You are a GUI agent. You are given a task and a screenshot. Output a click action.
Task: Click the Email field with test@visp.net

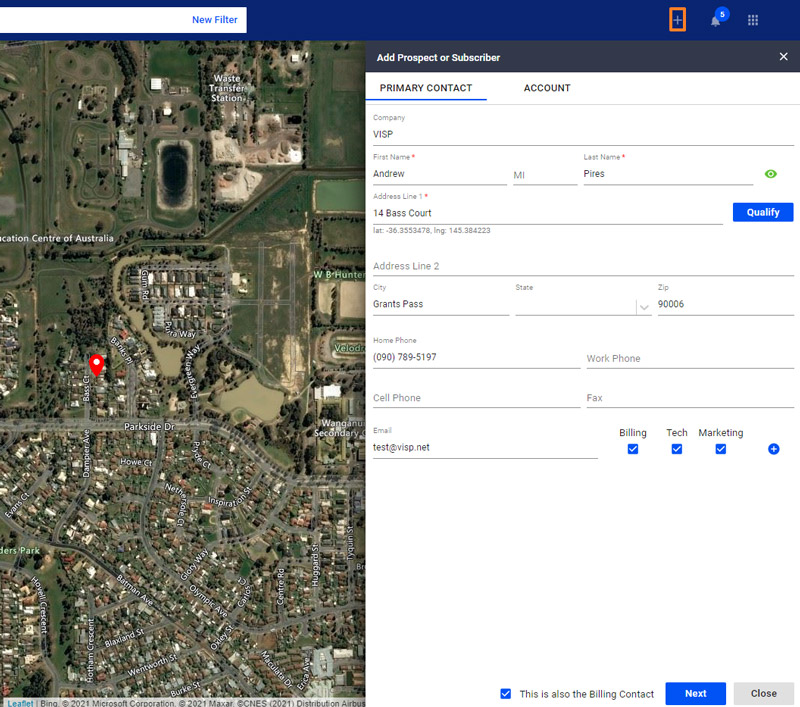(x=485, y=448)
